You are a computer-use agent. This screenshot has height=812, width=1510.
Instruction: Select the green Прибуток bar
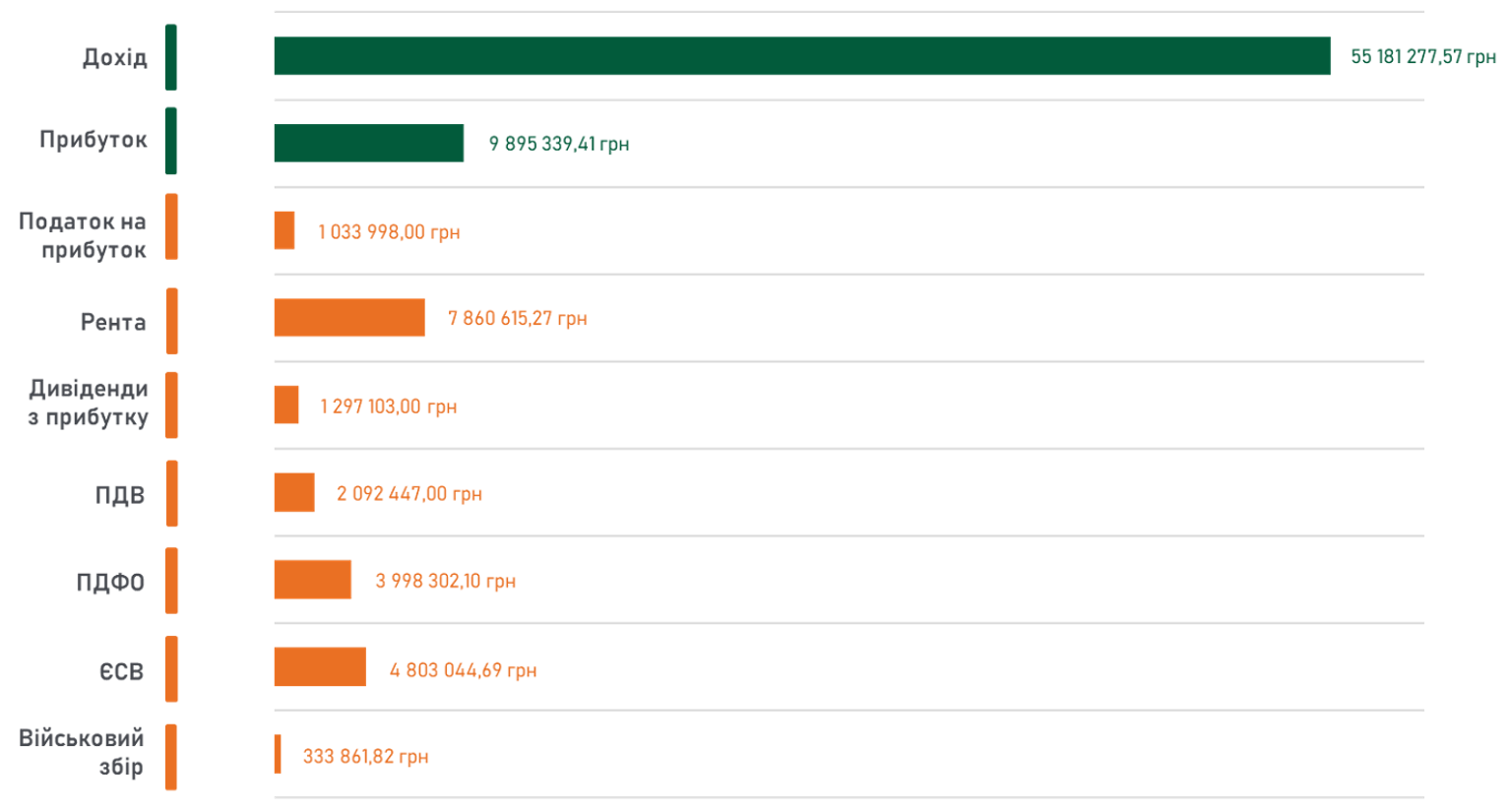coord(368,144)
